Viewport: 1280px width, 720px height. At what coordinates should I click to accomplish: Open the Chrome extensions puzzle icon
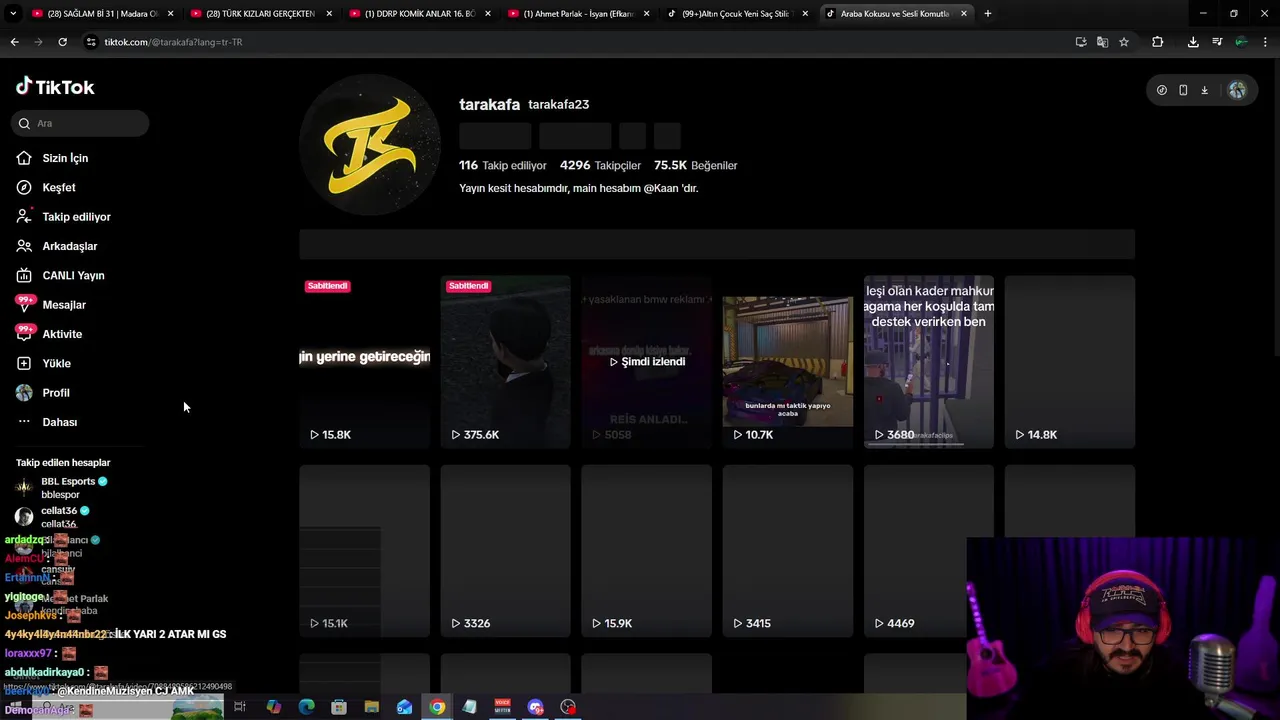(1158, 42)
